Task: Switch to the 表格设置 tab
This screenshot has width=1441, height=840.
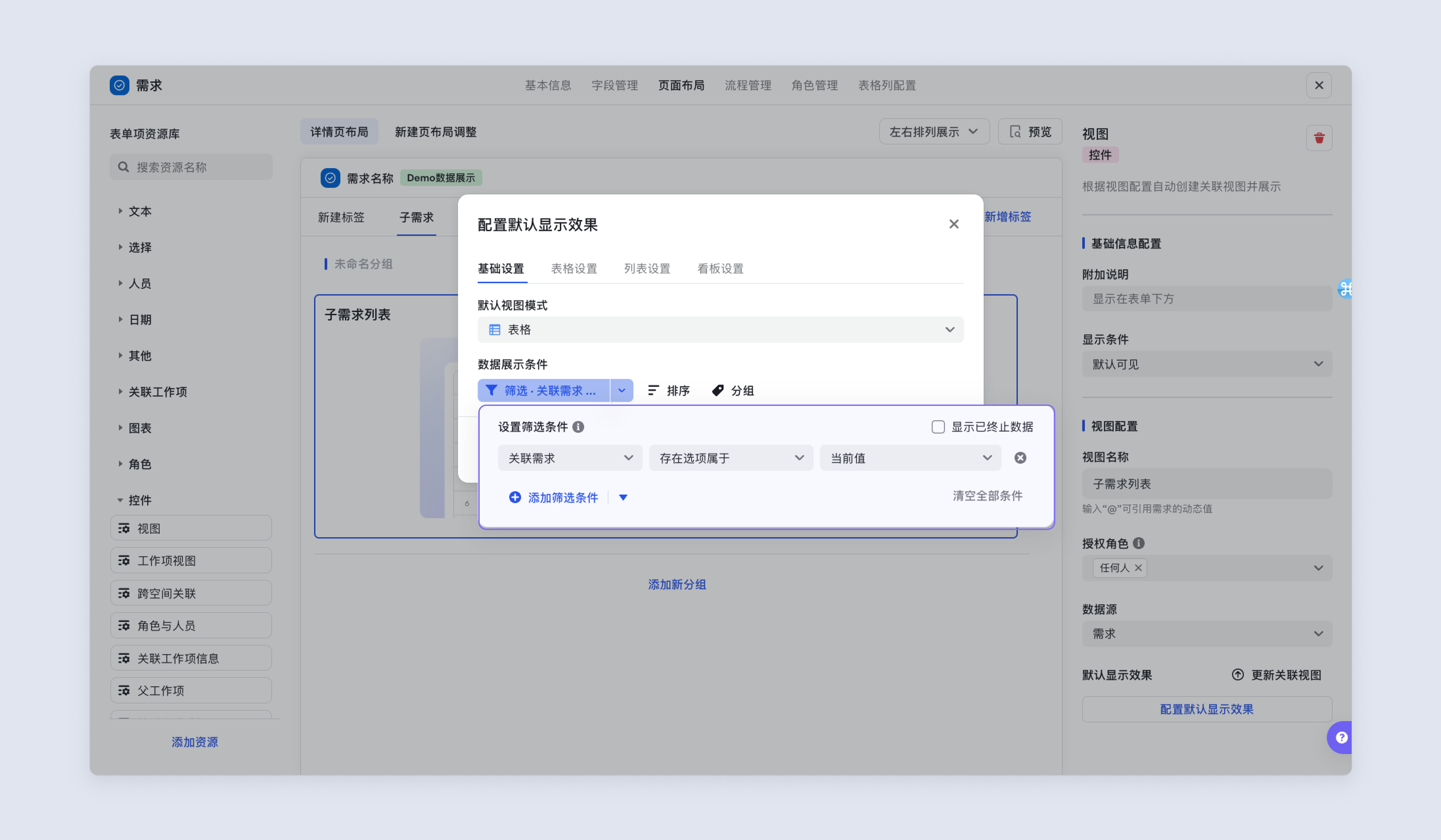Action: [574, 269]
